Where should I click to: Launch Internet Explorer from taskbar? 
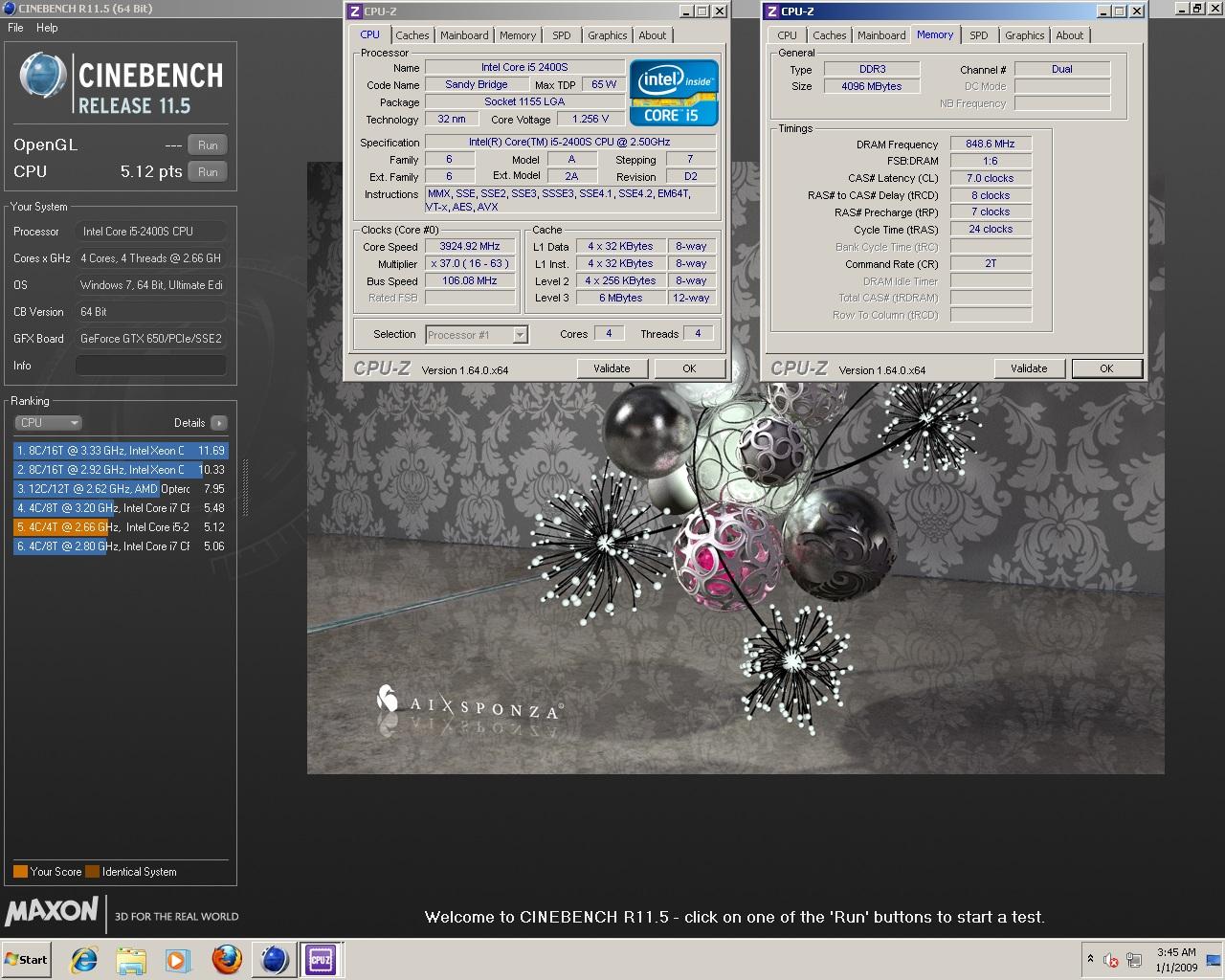[x=84, y=960]
